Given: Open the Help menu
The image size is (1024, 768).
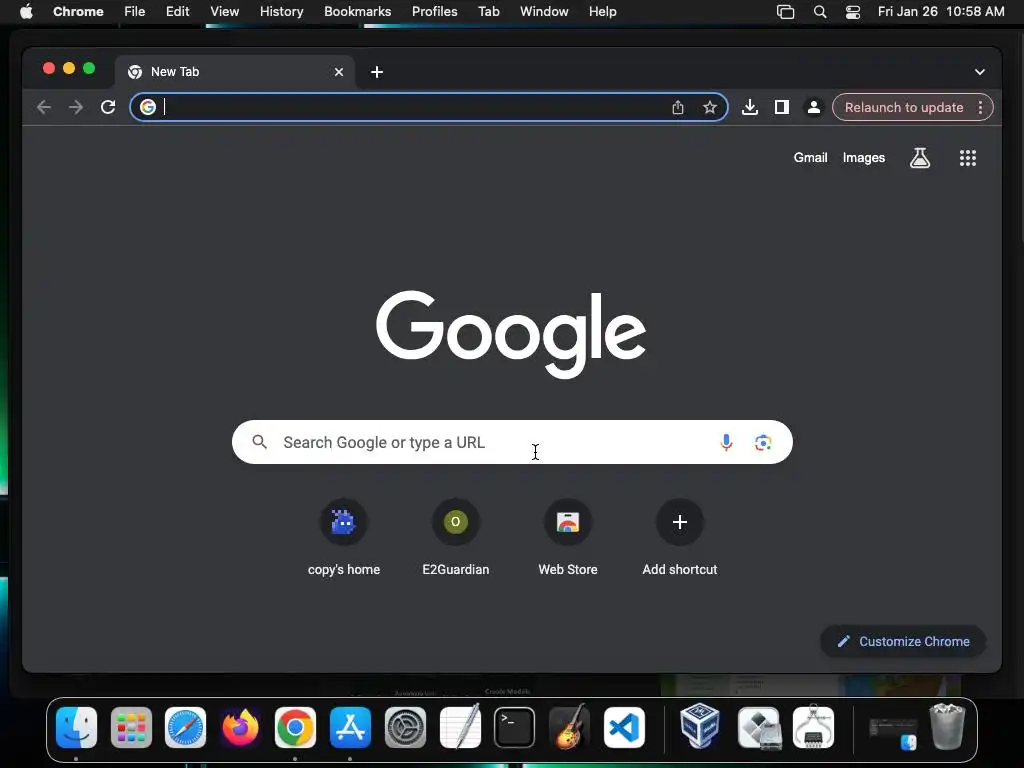Looking at the screenshot, I should 602,12.
